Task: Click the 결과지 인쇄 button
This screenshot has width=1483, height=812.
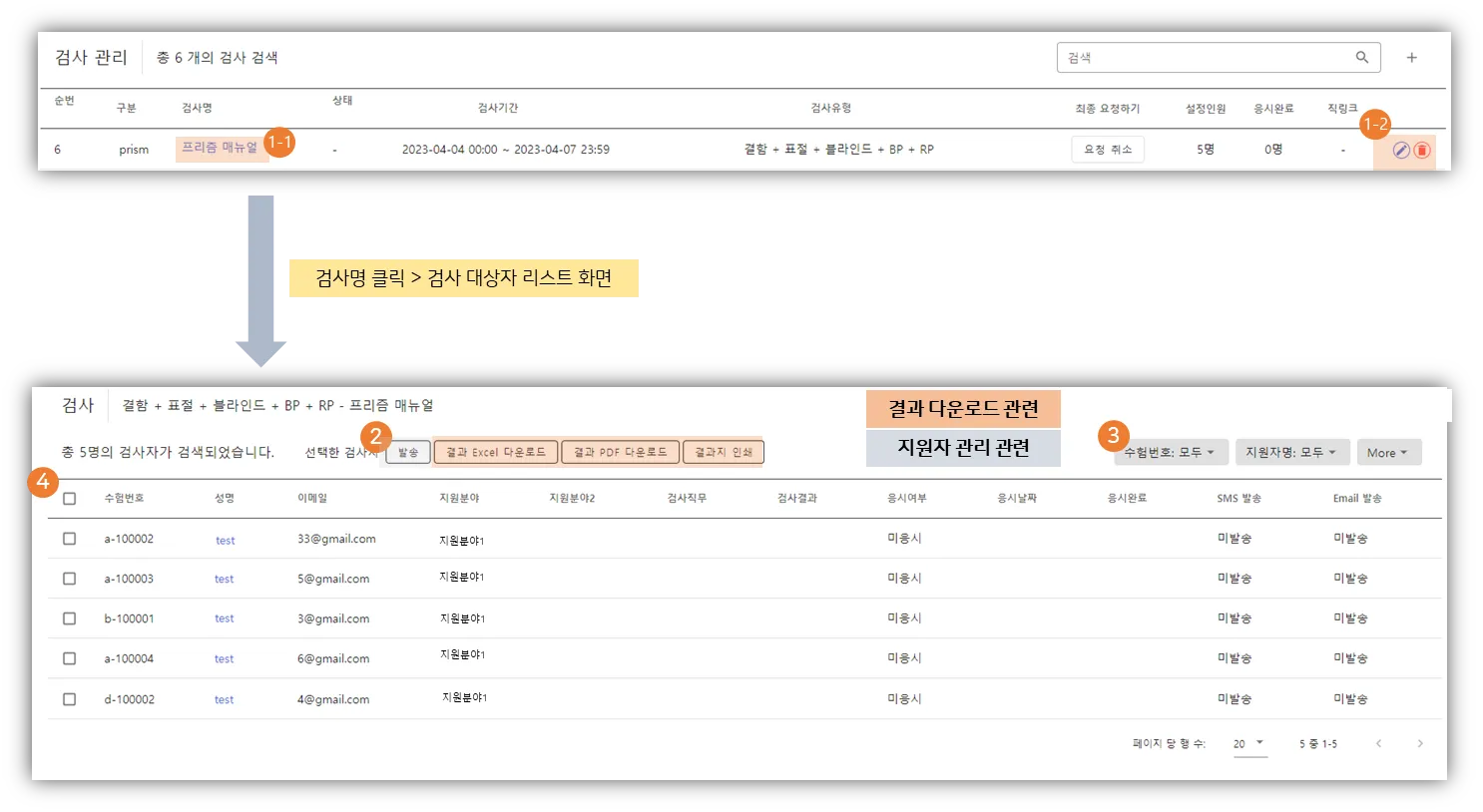Action: tap(724, 453)
